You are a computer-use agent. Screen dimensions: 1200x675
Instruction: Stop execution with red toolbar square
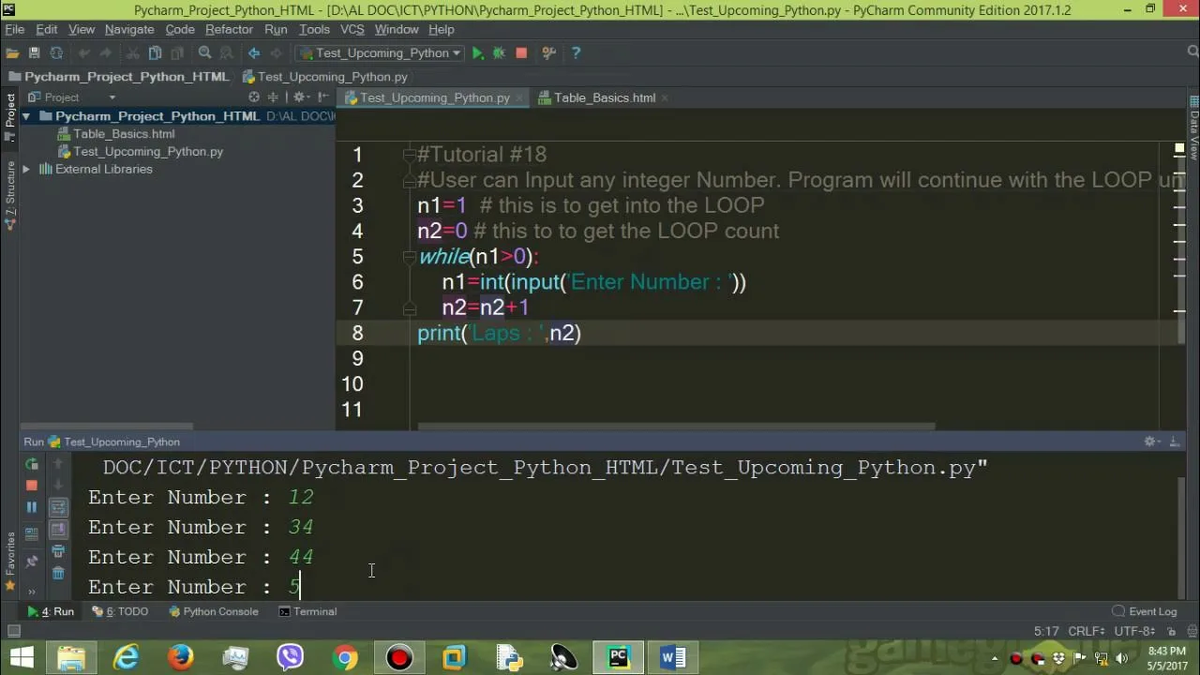click(521, 53)
